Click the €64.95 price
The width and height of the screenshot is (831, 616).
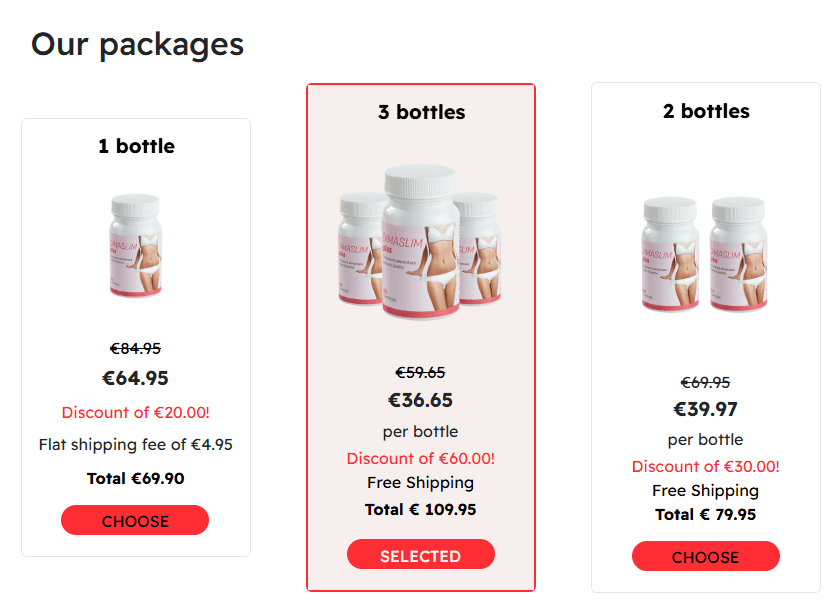pyautogui.click(x=135, y=378)
